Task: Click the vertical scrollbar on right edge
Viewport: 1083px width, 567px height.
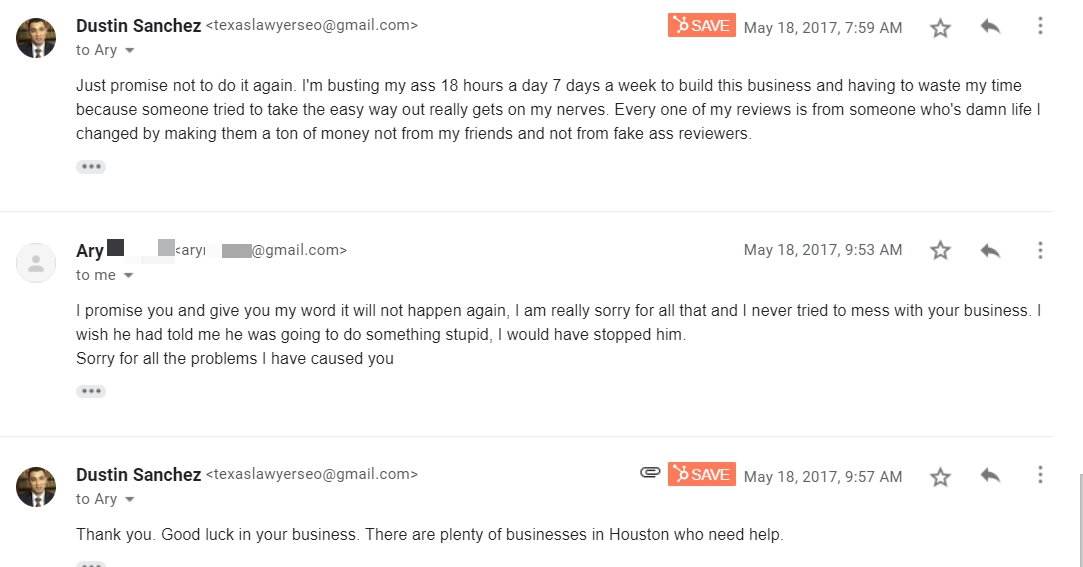Action: point(1079,520)
